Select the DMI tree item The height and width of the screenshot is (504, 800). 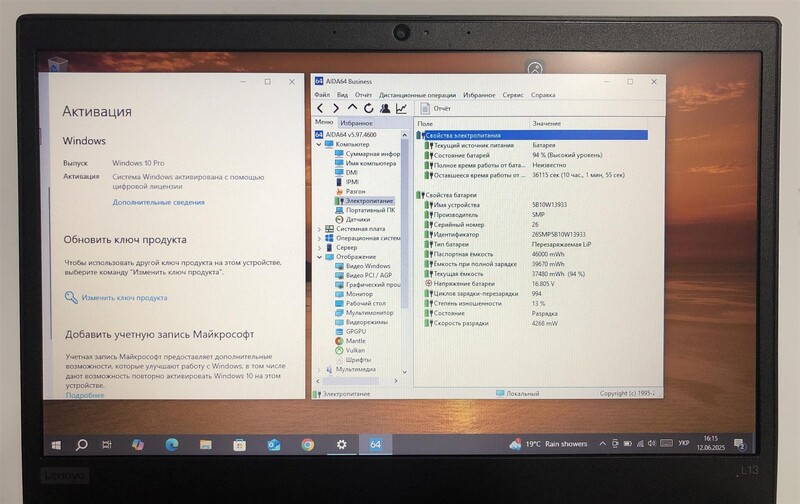(x=346, y=172)
